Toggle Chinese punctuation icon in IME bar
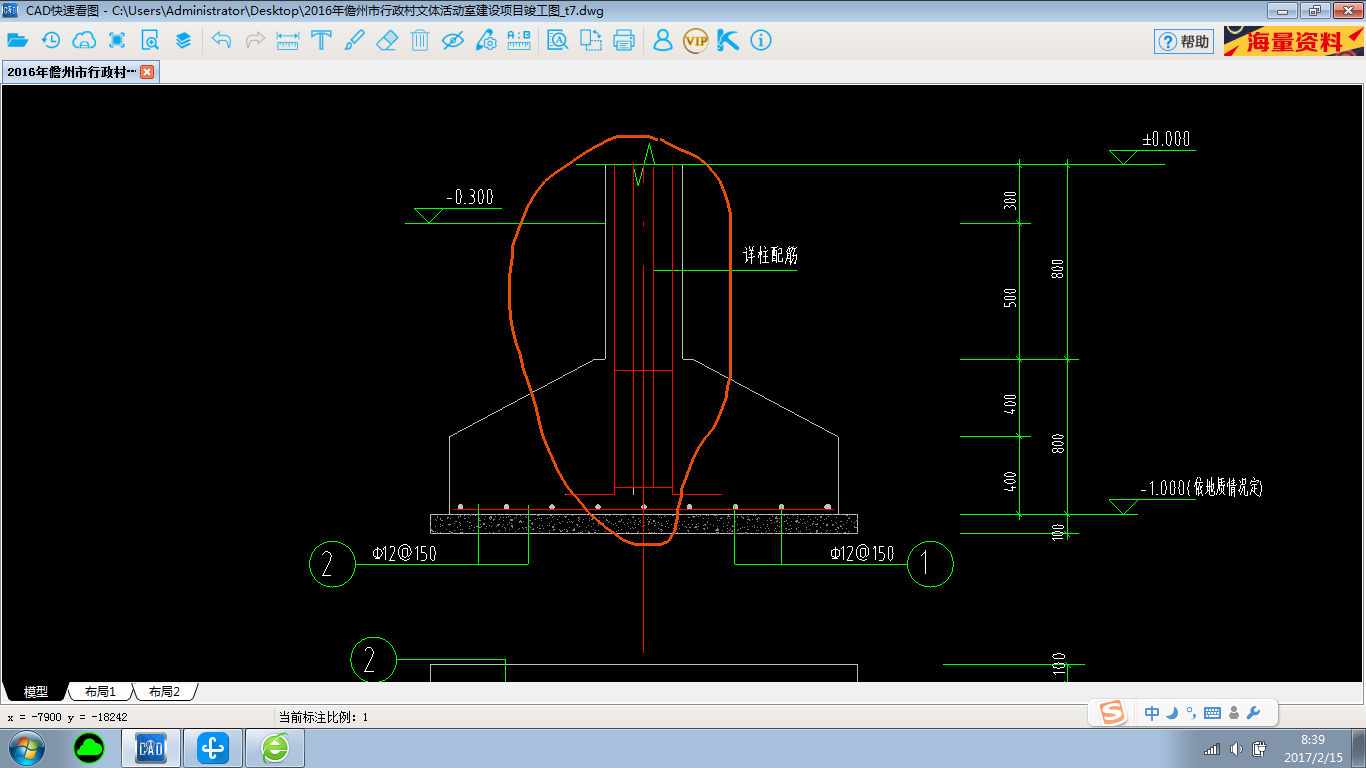 click(1191, 713)
